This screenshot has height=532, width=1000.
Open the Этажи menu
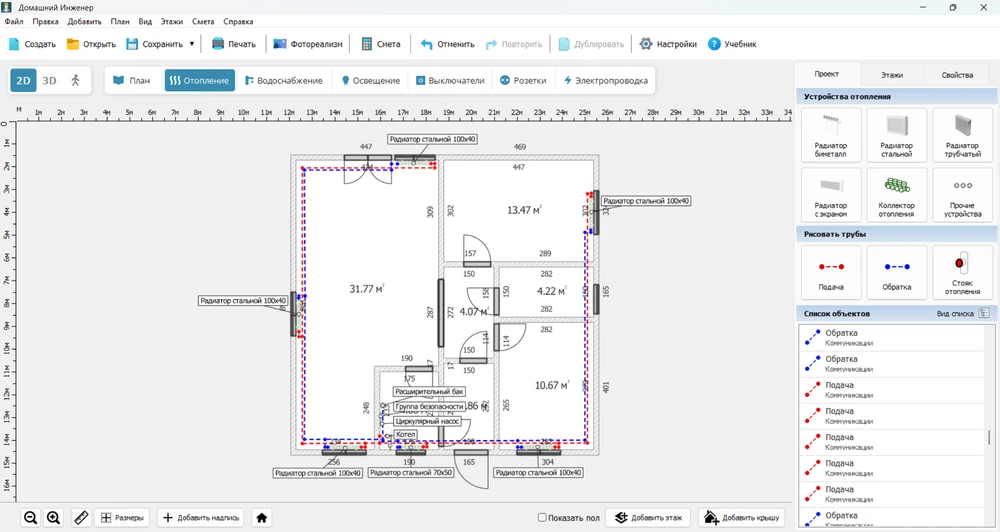click(172, 21)
